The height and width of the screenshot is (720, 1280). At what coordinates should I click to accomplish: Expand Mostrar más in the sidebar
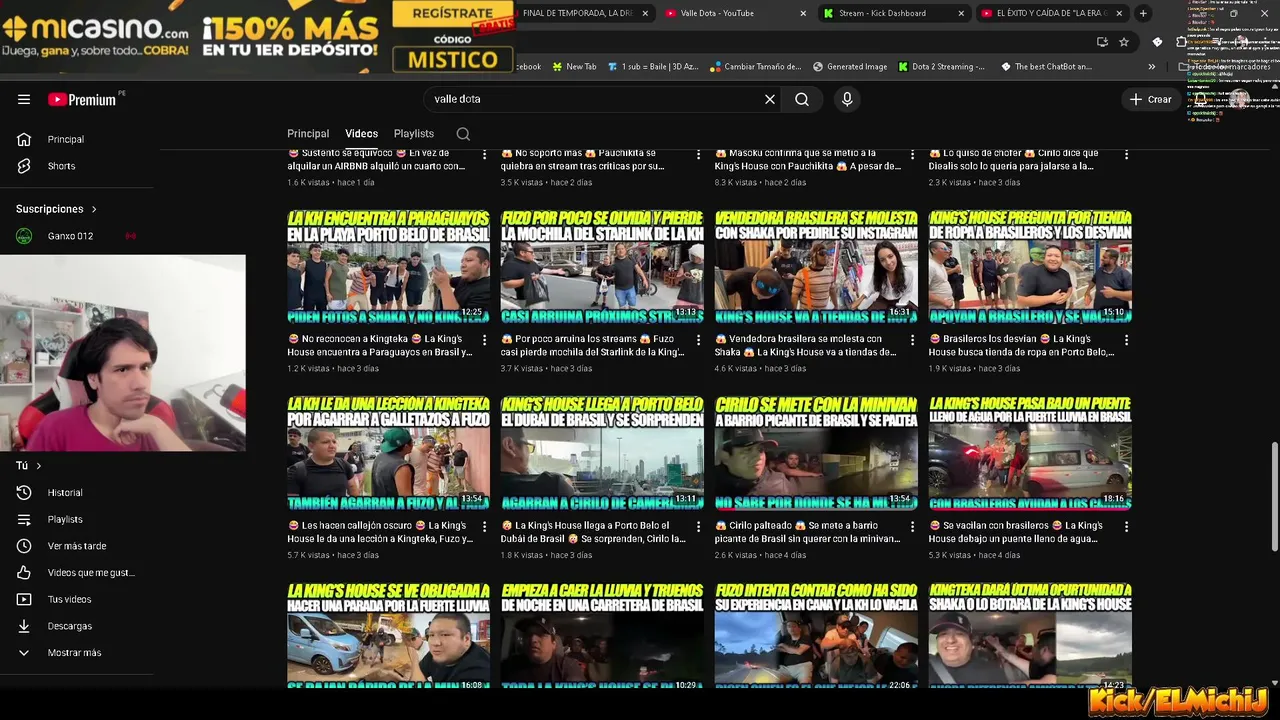click(74, 653)
